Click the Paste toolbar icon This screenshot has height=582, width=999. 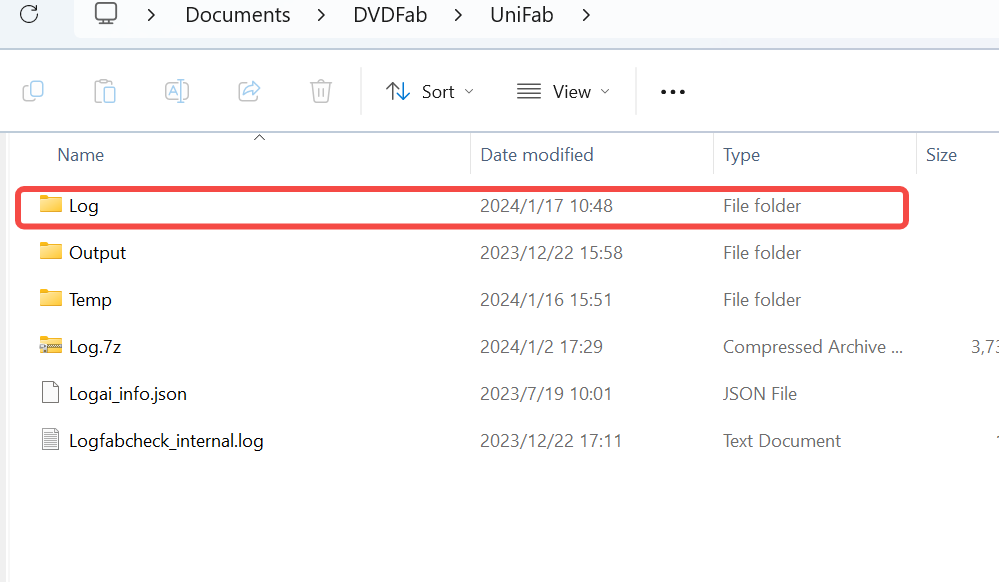[105, 91]
